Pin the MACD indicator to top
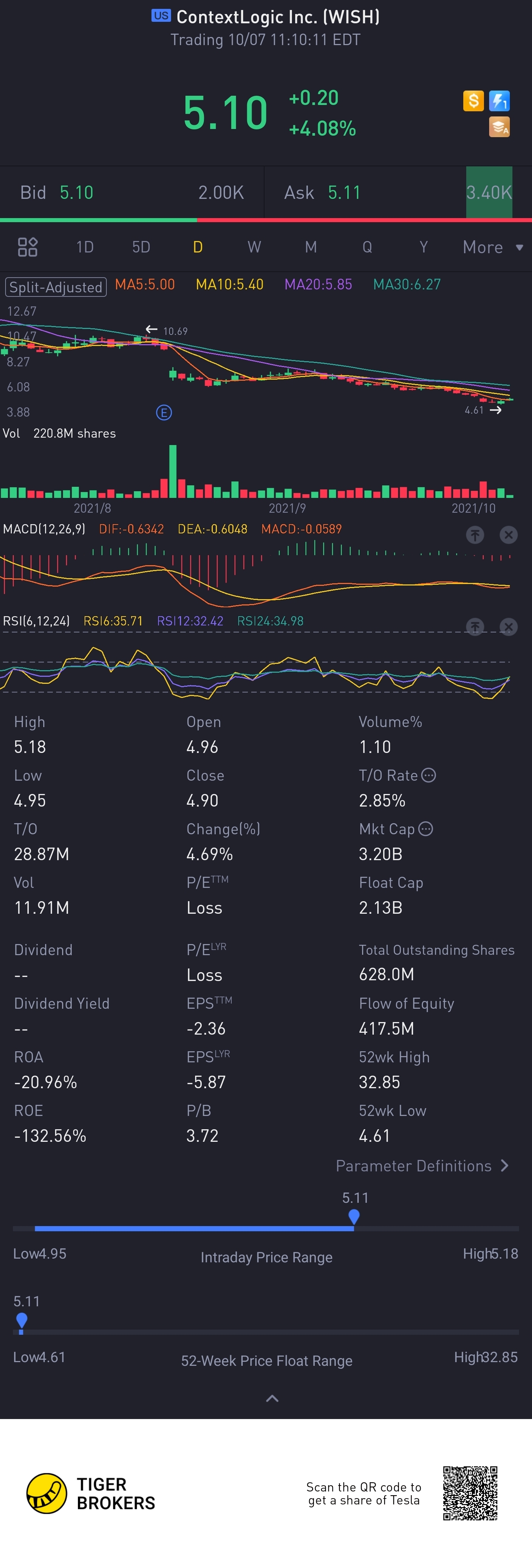532x1568 pixels. point(475,534)
